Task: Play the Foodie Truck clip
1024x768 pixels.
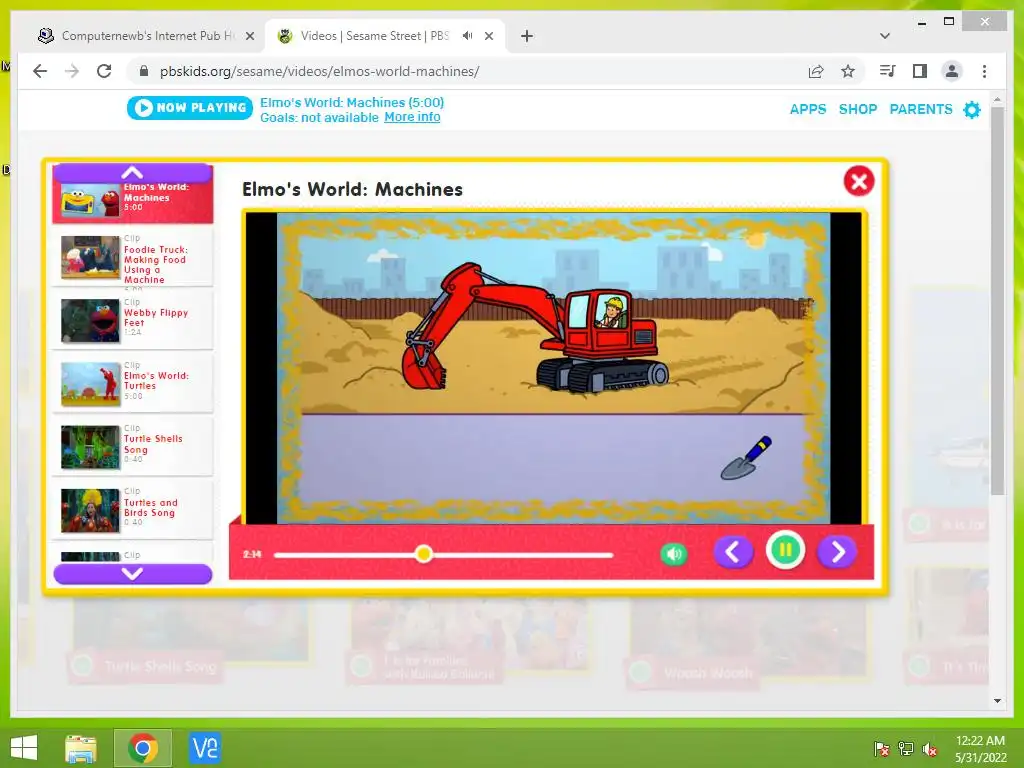Action: [x=133, y=258]
